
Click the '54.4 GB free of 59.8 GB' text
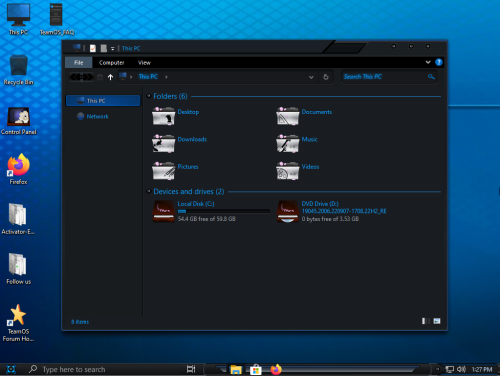tap(206, 219)
